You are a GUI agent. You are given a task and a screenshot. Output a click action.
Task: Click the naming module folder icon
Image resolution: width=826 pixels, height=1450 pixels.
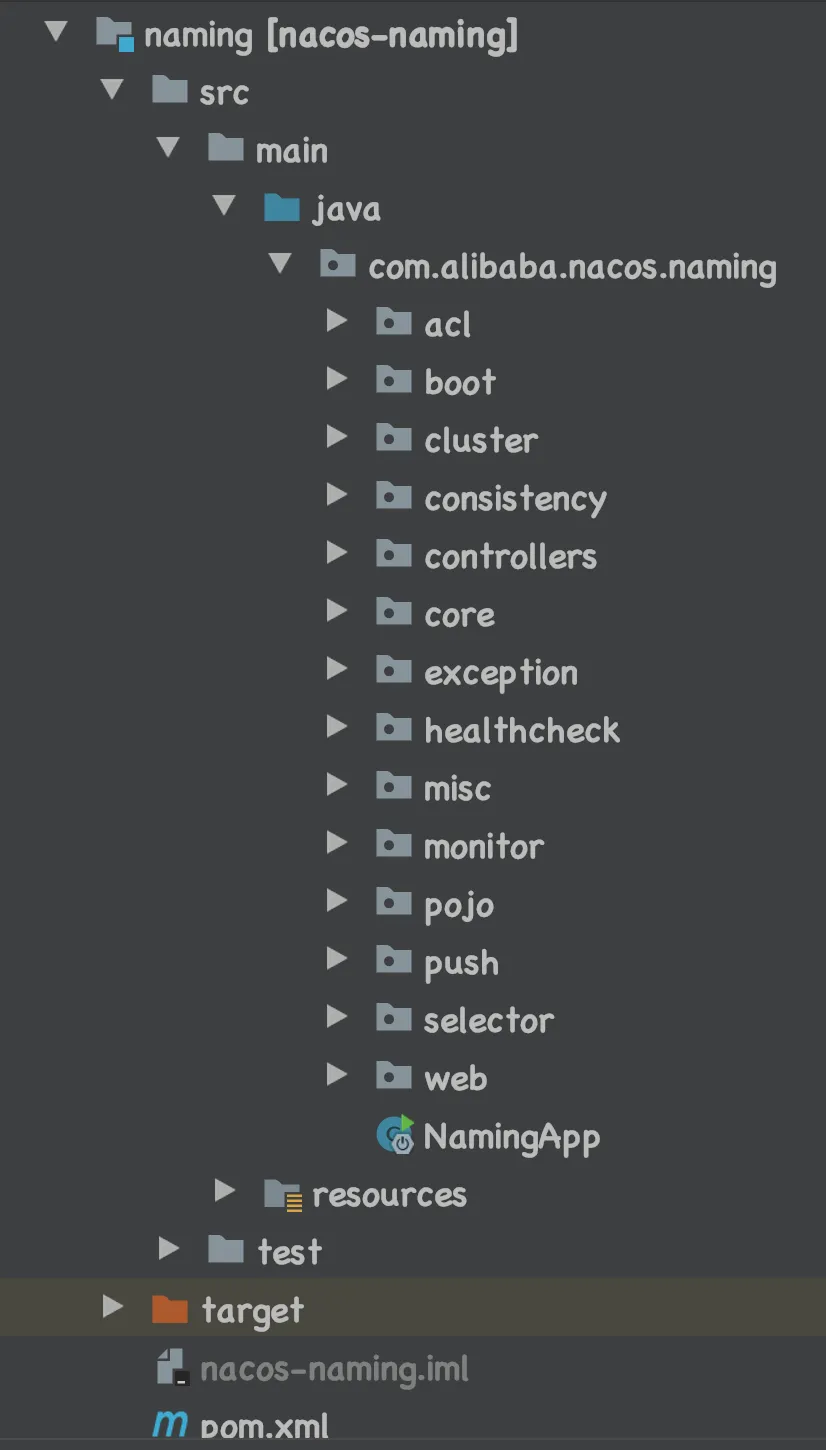(114, 35)
